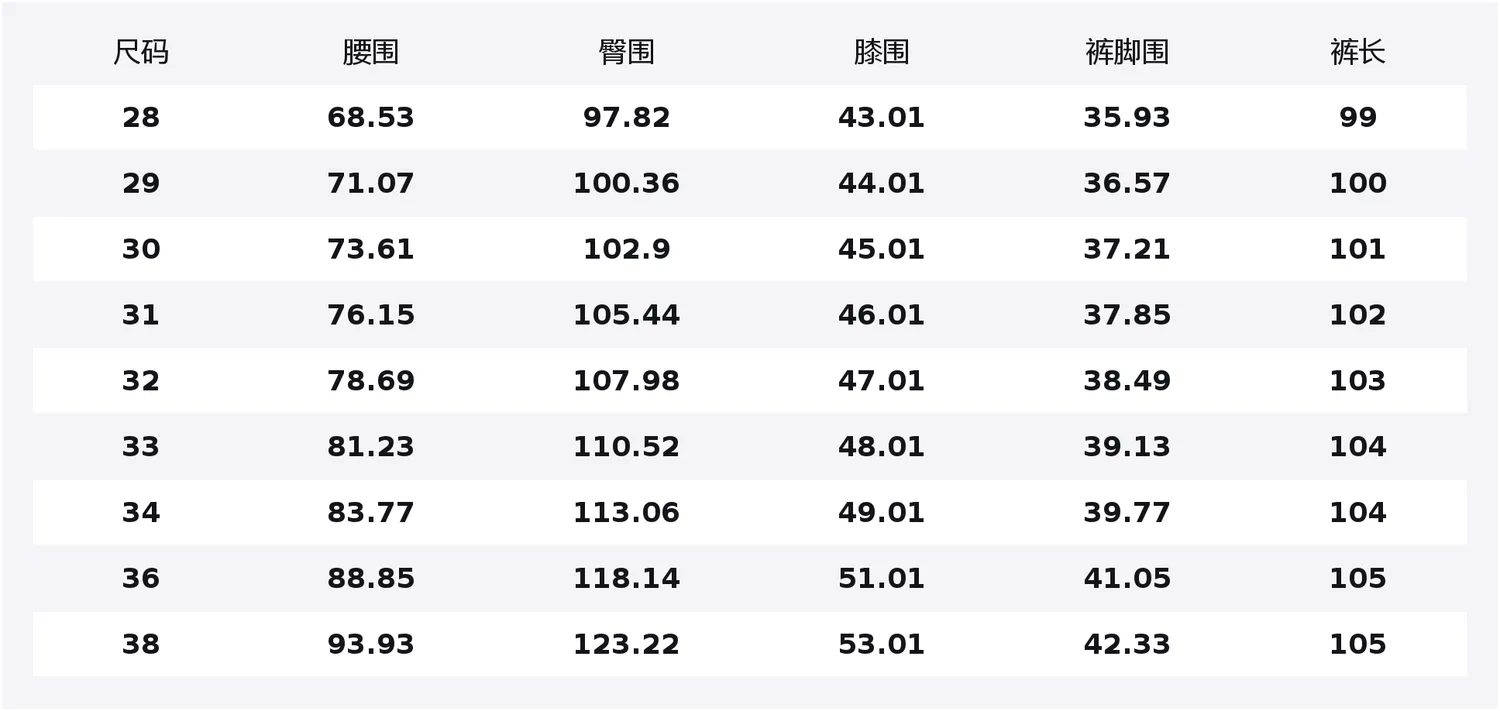This screenshot has height=711, width=1500.
Task: Select the 膝围 column header
Action: click(881, 52)
